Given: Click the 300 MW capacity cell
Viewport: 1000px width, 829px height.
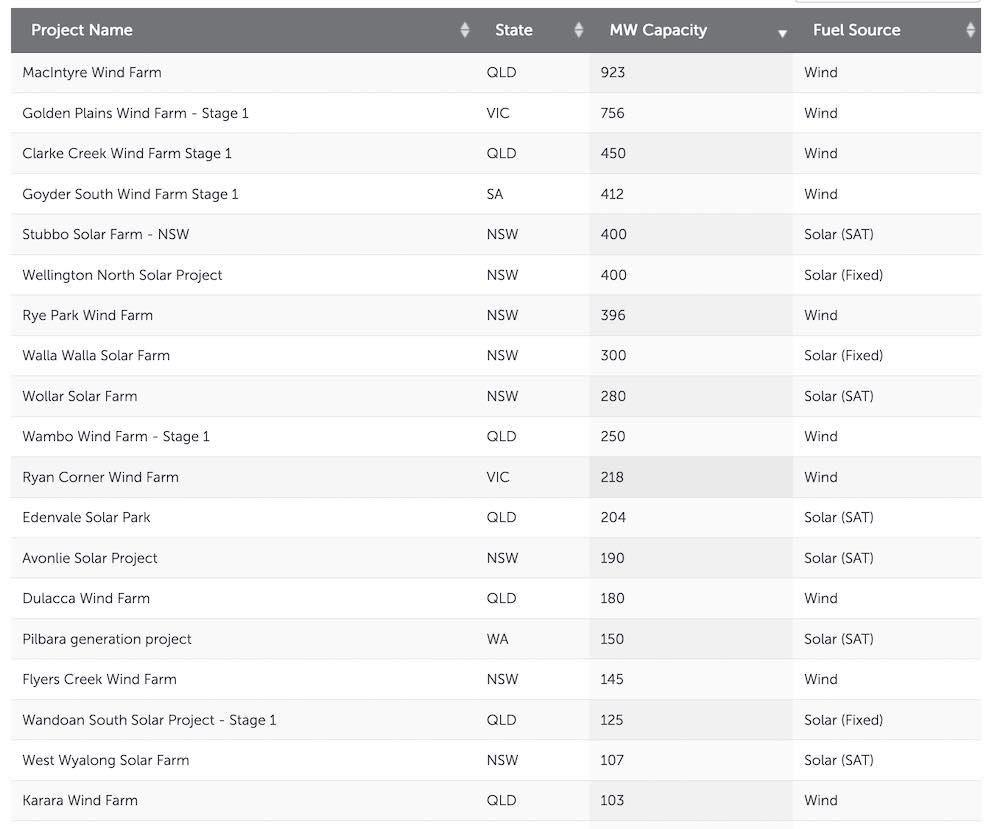Looking at the screenshot, I should (x=691, y=356).
